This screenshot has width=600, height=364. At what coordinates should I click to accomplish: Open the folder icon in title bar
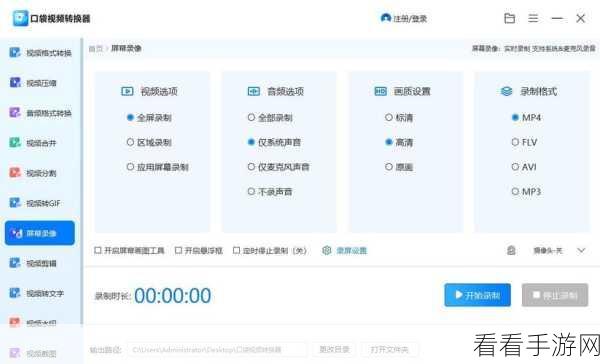(509, 18)
